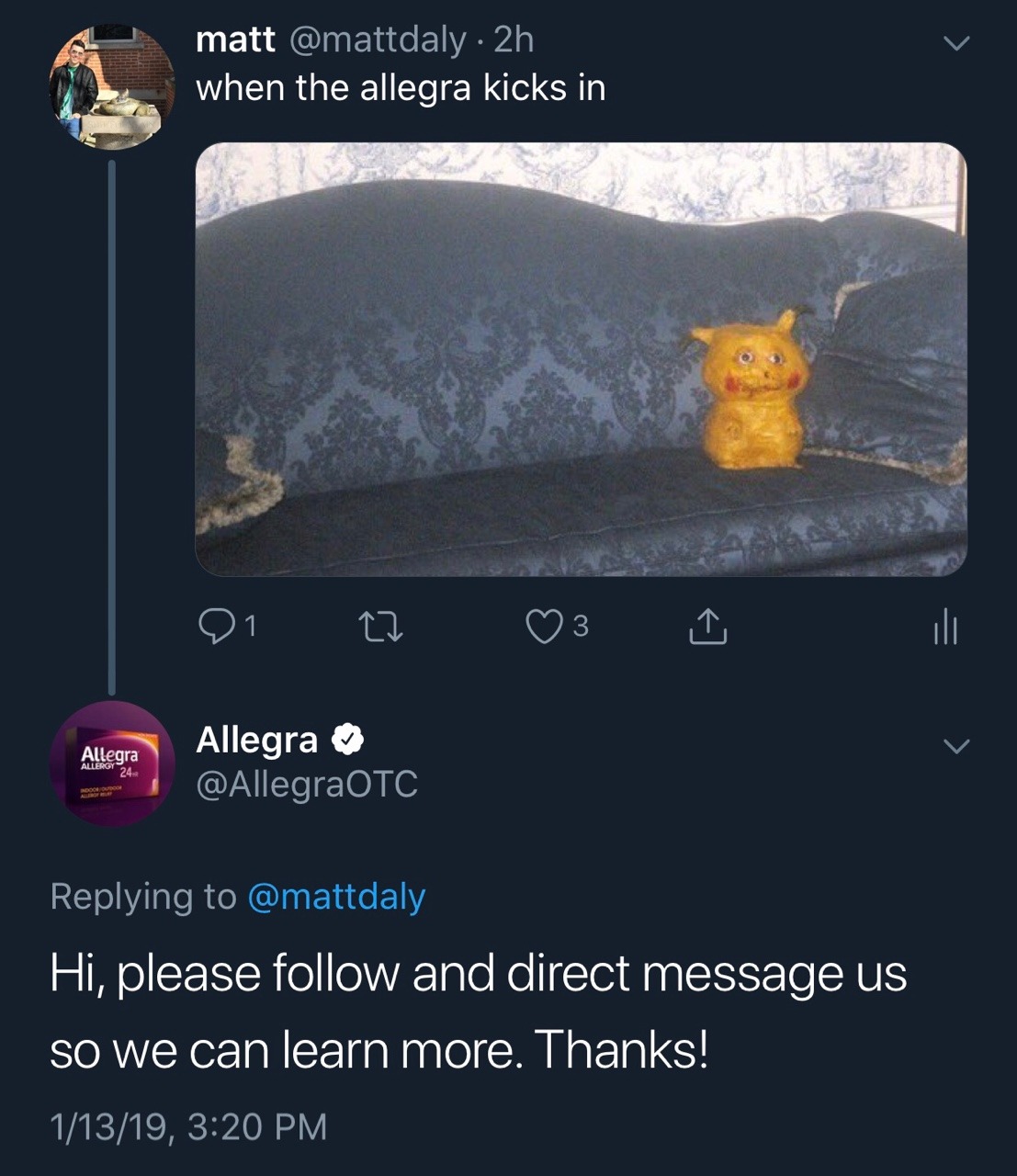Like the tweet with the heart icon
1017x1176 pixels.
543,627
